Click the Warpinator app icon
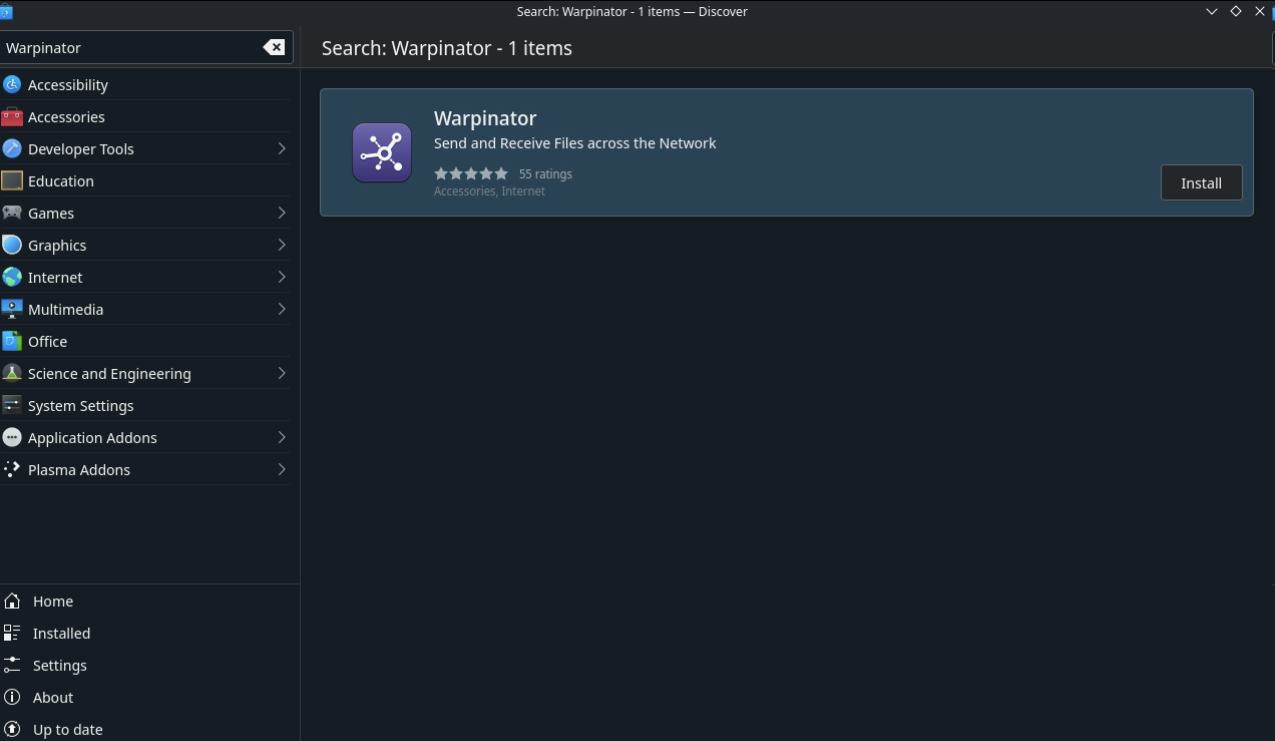The width and height of the screenshot is (1275, 741). 382,153
